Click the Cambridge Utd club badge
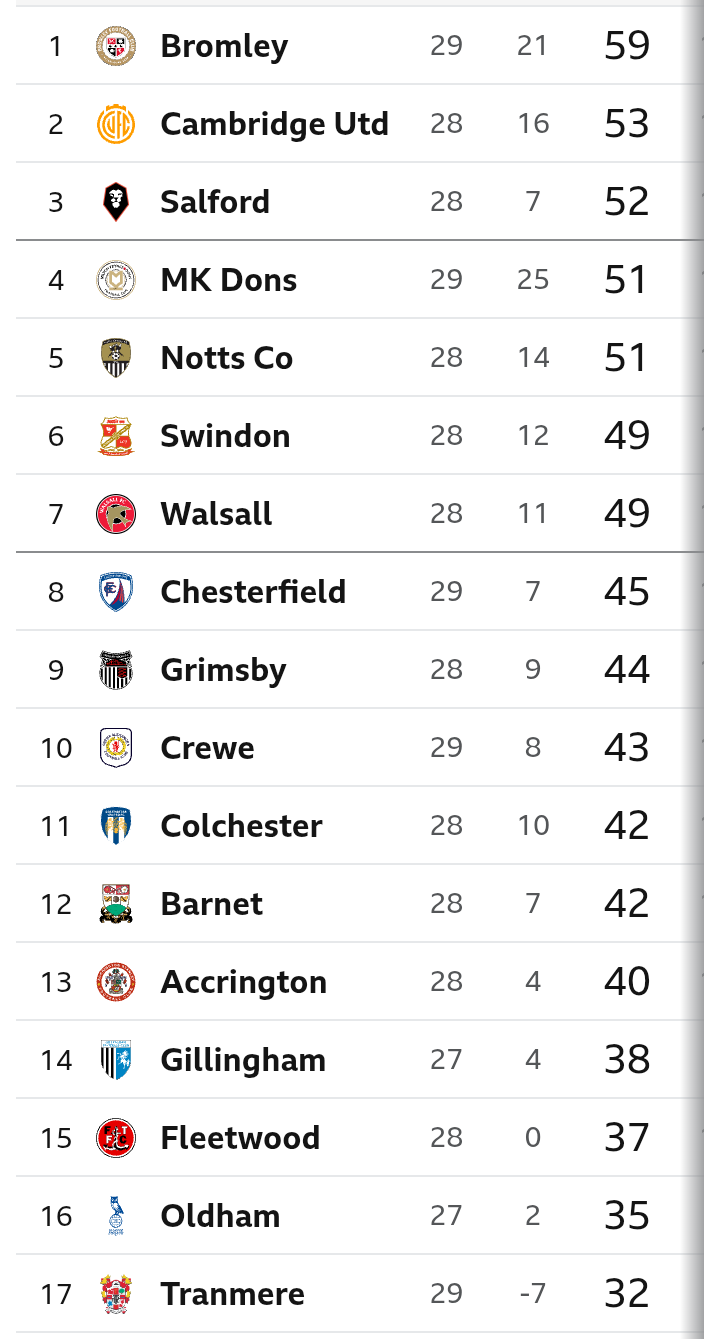This screenshot has height=1339, width=720. [116, 124]
